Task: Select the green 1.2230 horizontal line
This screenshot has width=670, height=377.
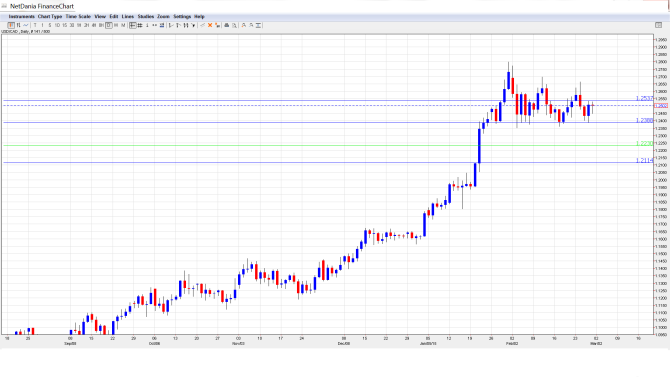Action: point(328,146)
